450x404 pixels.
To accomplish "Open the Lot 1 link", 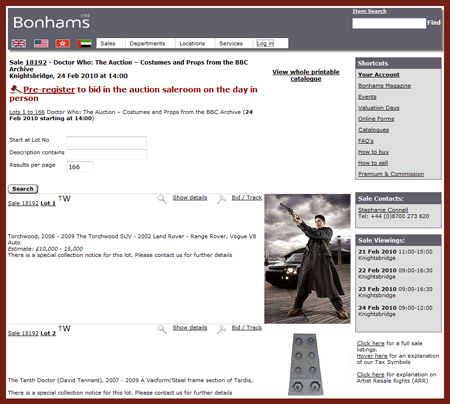I will coord(48,203).
